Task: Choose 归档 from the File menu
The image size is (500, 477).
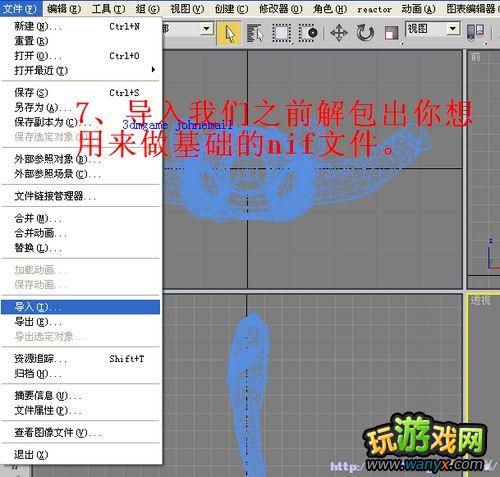Action: click(x=81, y=373)
